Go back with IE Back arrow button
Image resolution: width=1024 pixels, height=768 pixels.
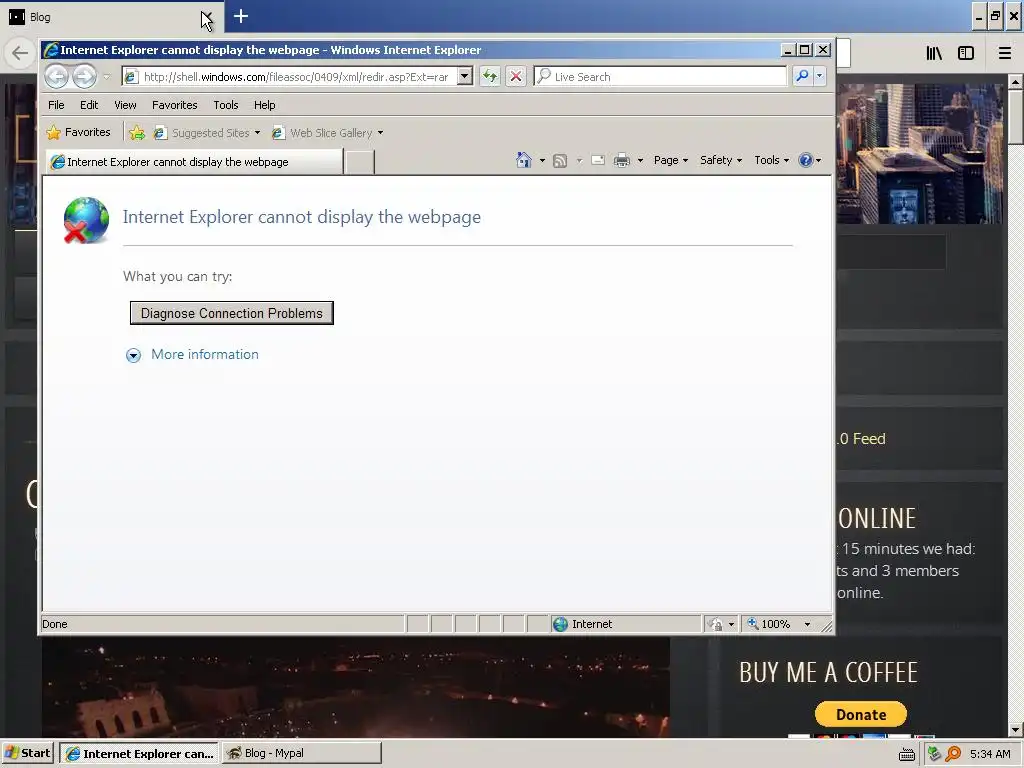click(x=57, y=76)
